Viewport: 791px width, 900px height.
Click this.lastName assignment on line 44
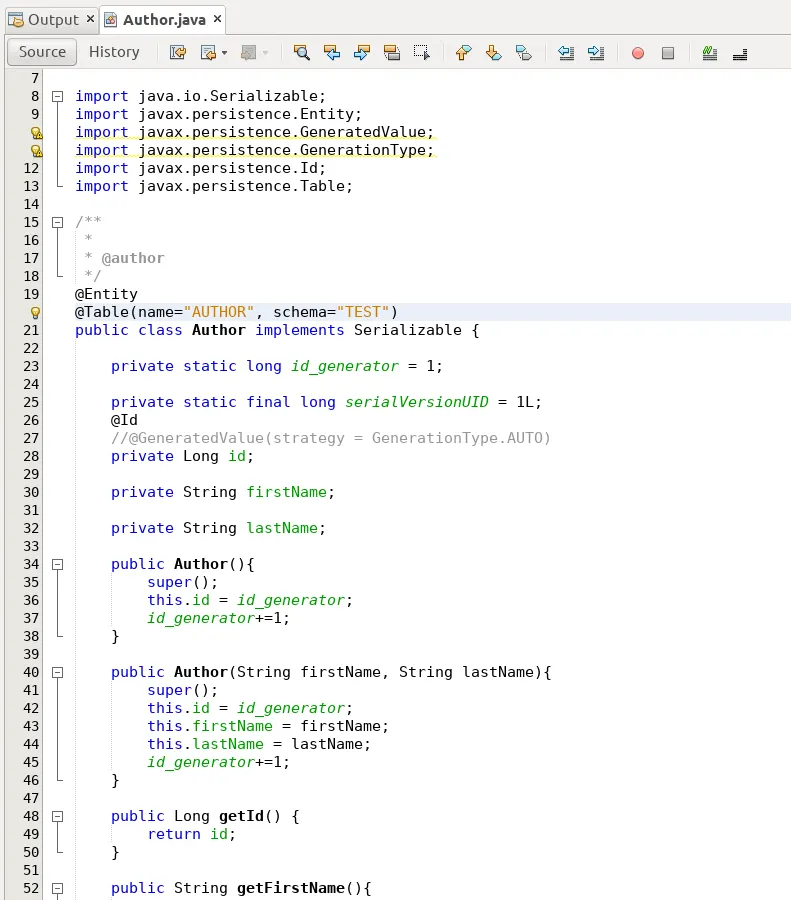coord(259,744)
